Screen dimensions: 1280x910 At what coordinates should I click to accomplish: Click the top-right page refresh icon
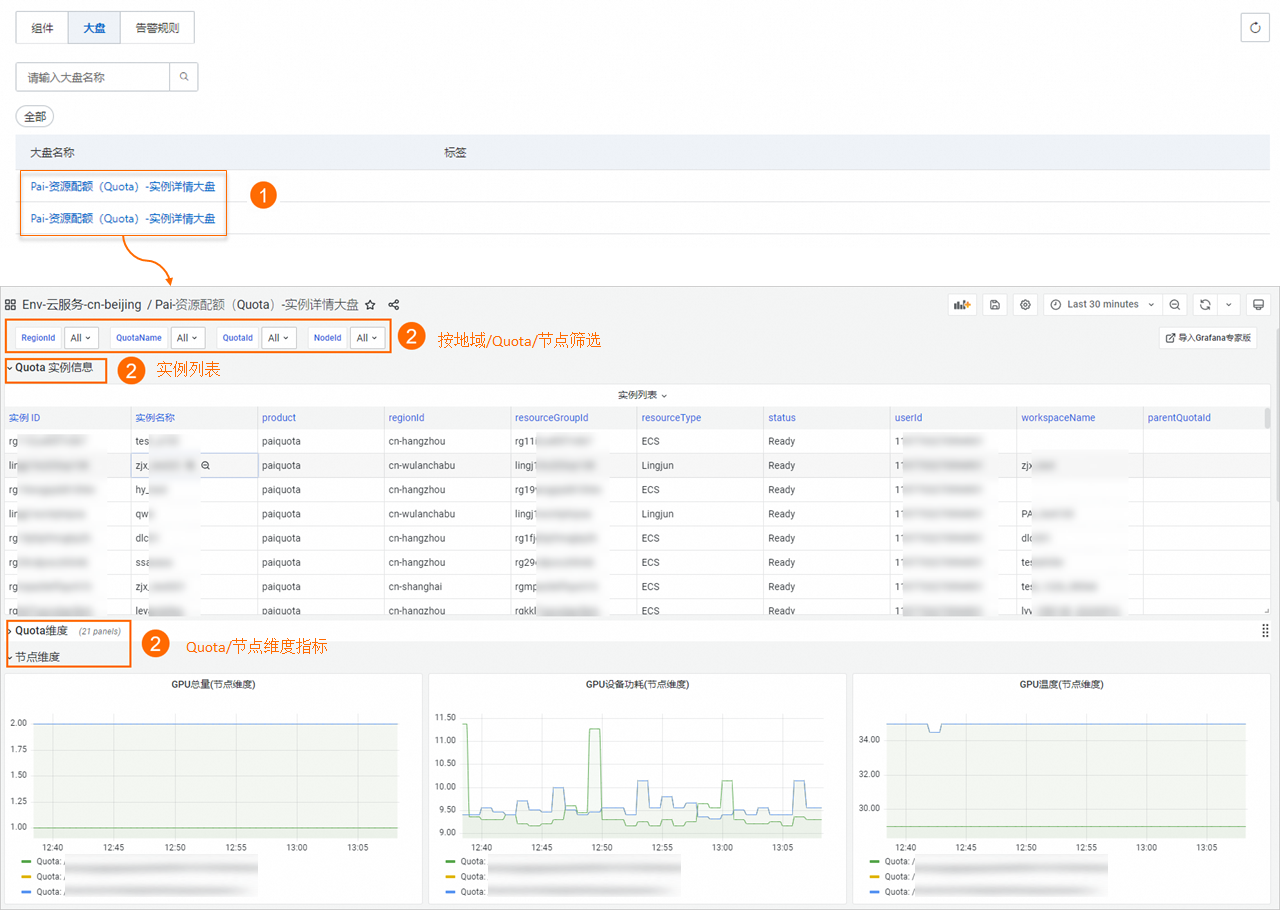point(1255,28)
